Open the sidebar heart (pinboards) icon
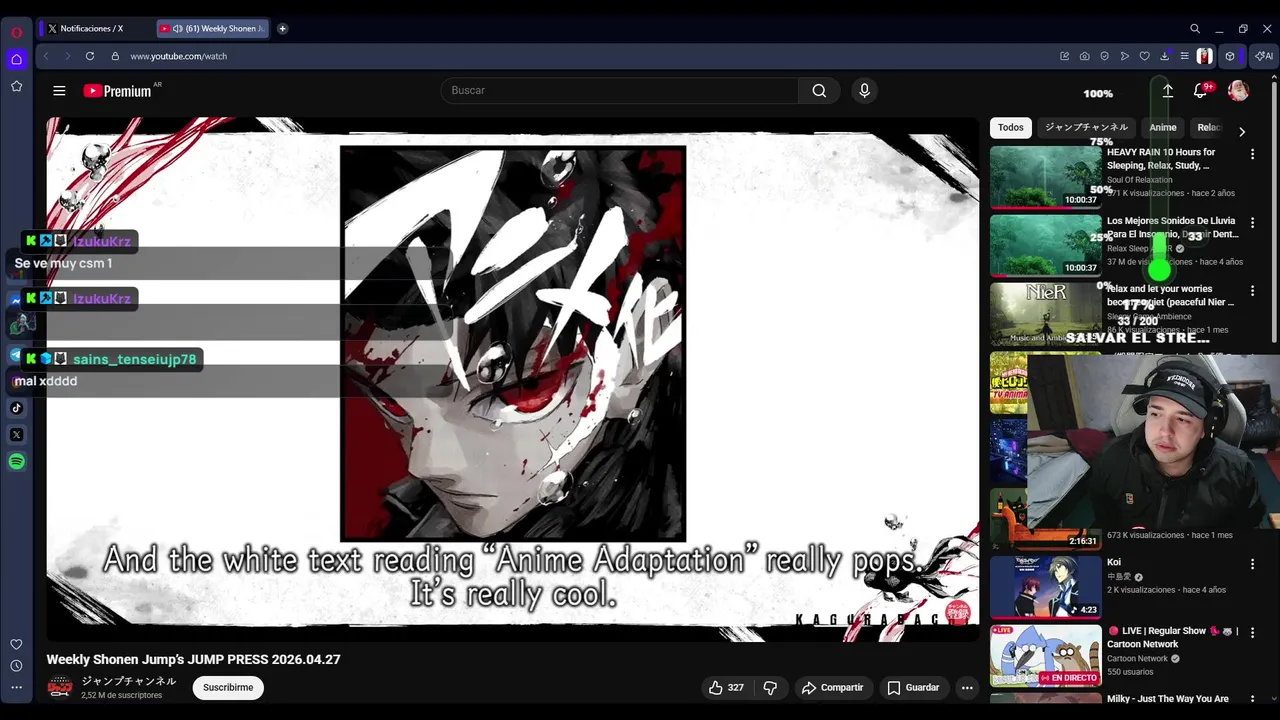 16,644
